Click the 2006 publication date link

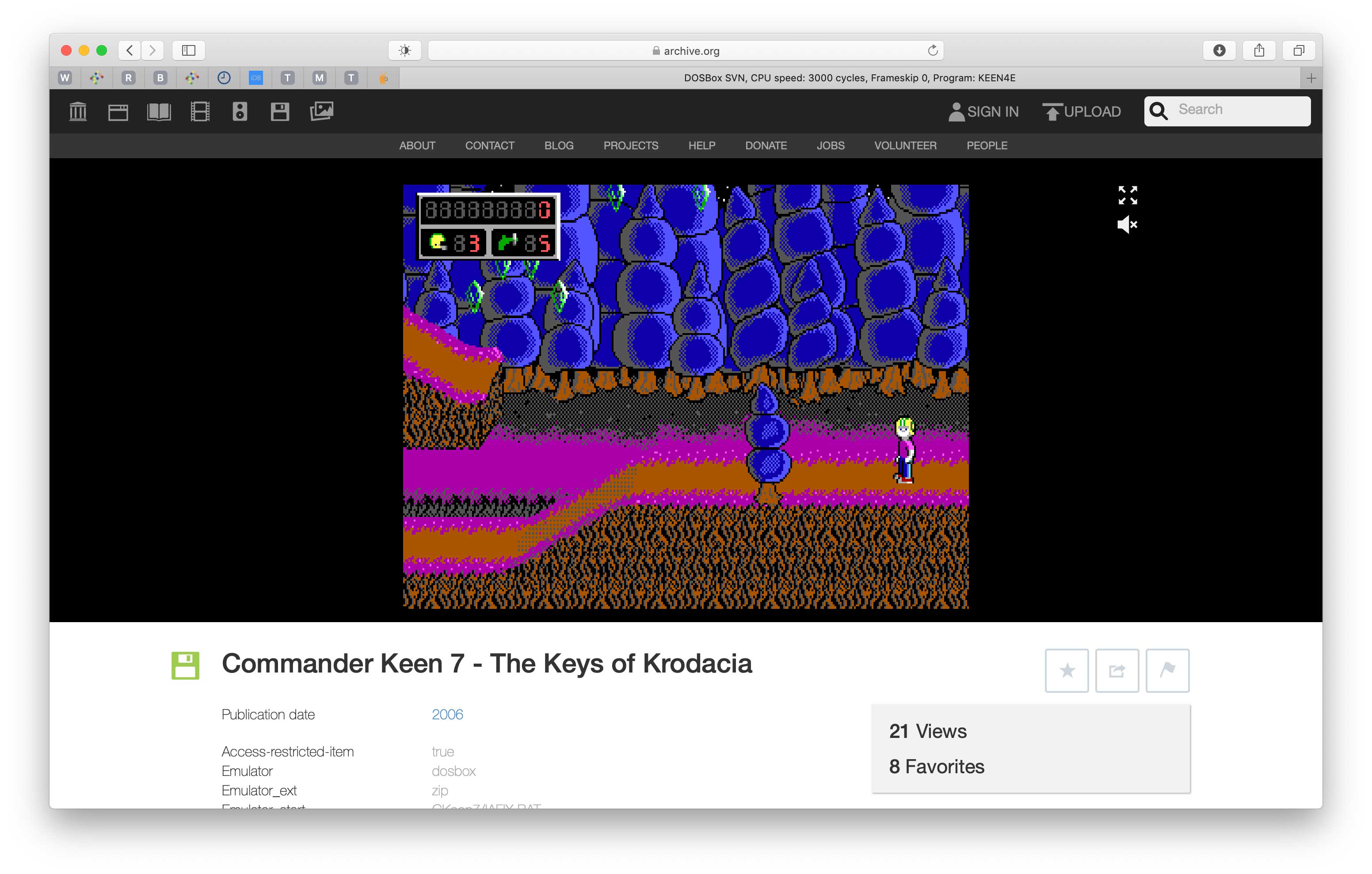[447, 714]
